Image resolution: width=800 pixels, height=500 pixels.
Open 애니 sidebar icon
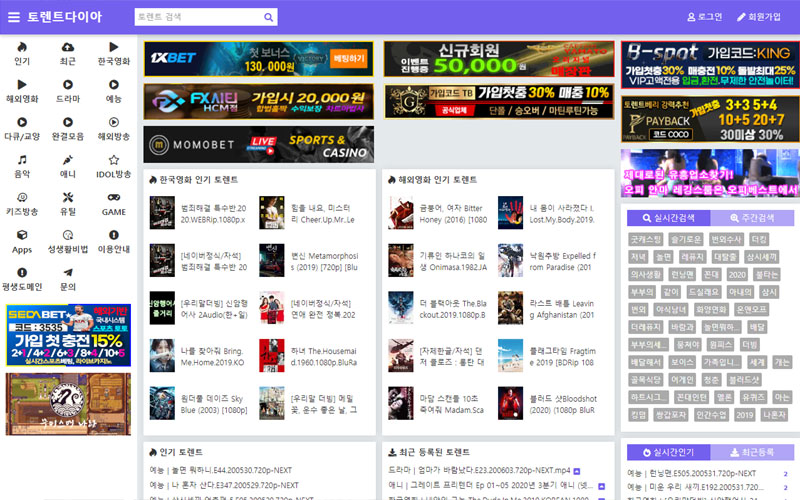(67, 160)
